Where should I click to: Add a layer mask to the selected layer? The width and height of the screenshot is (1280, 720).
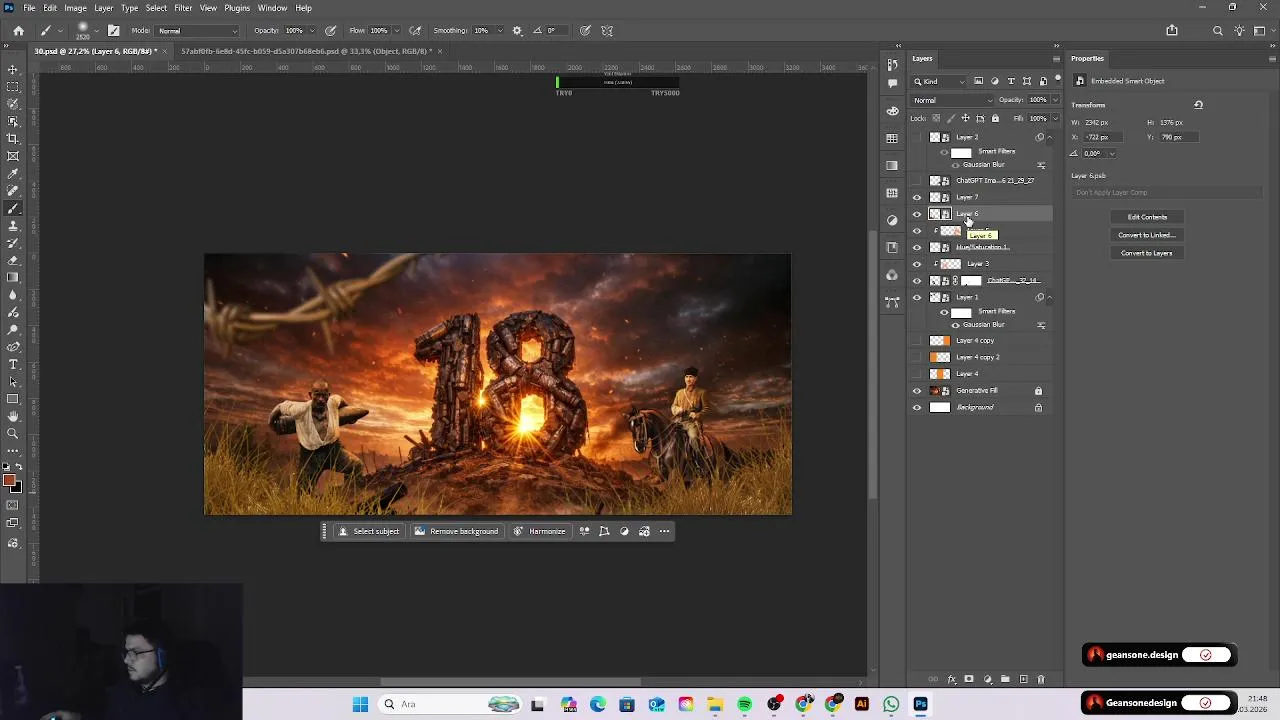click(968, 679)
